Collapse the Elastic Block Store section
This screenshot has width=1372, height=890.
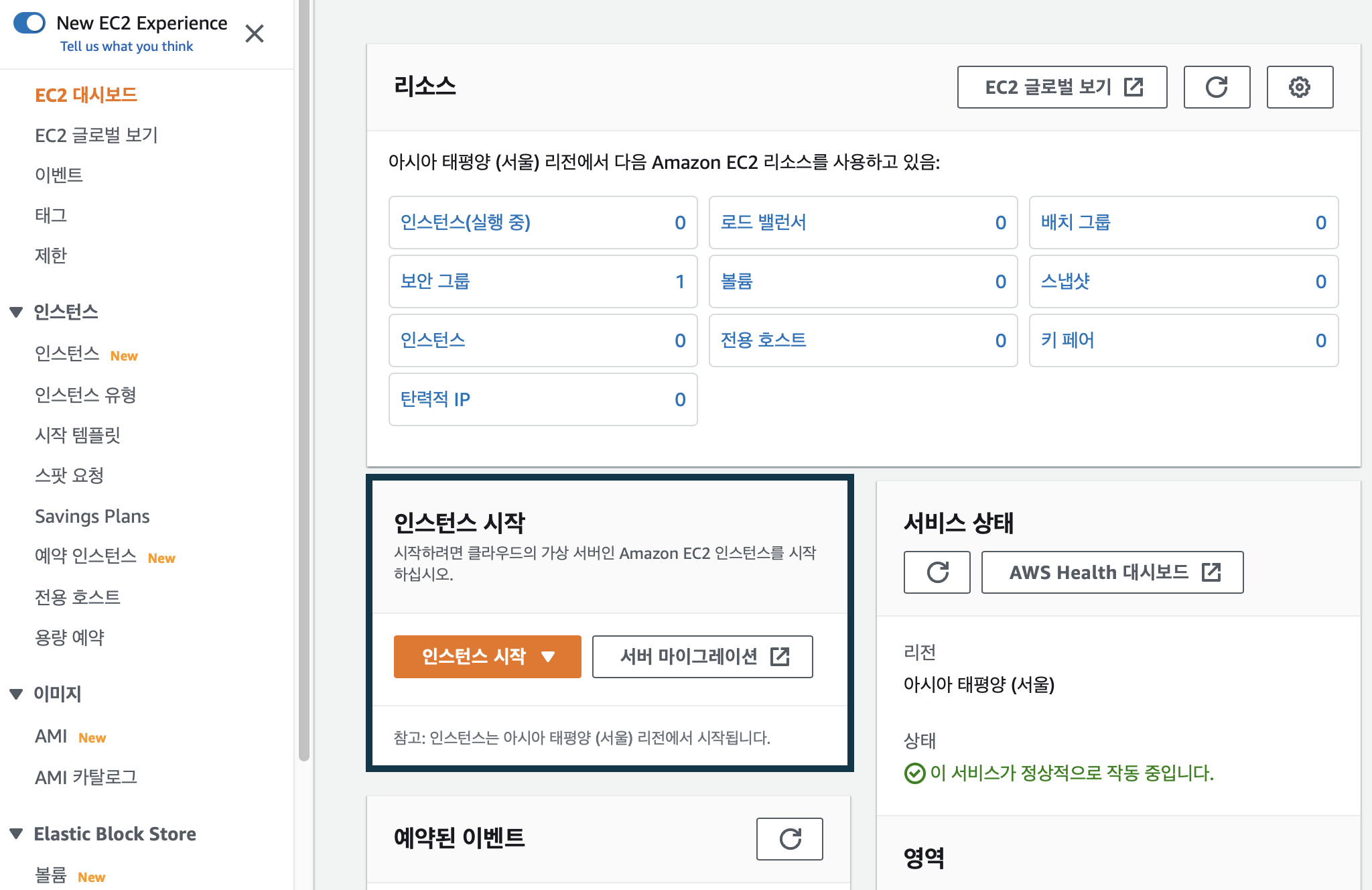(x=16, y=834)
